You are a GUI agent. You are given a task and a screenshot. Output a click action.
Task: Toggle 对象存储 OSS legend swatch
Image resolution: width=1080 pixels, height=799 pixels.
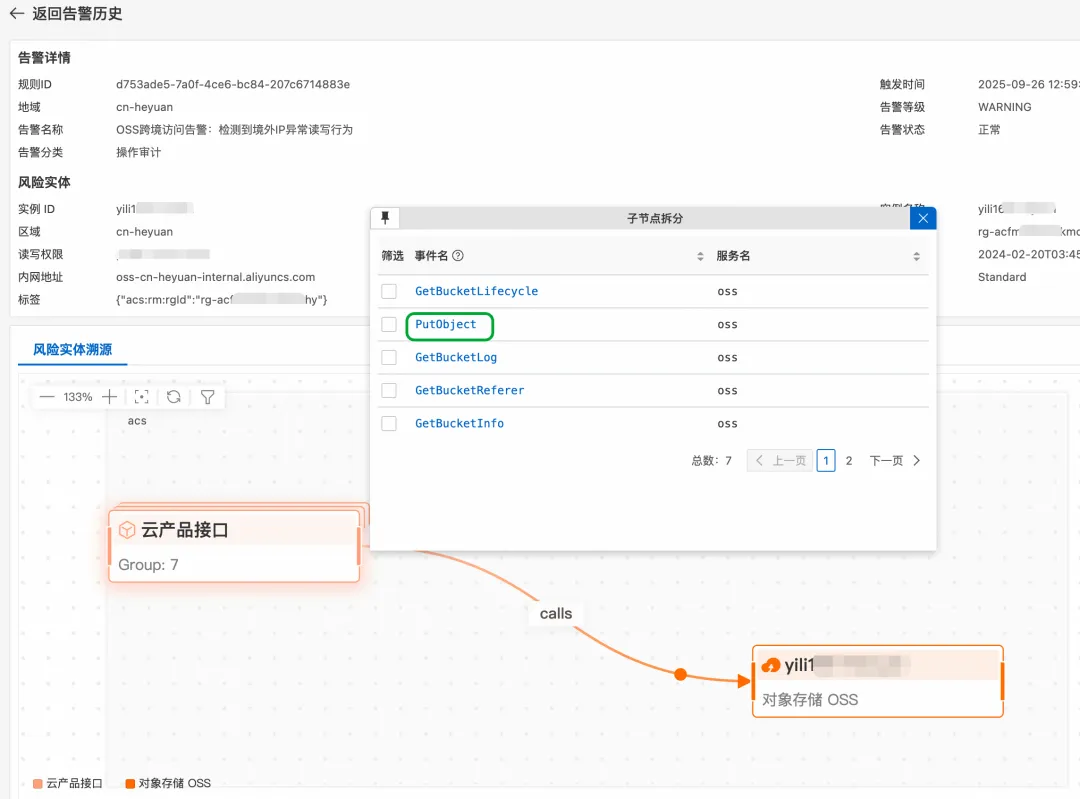coord(130,784)
